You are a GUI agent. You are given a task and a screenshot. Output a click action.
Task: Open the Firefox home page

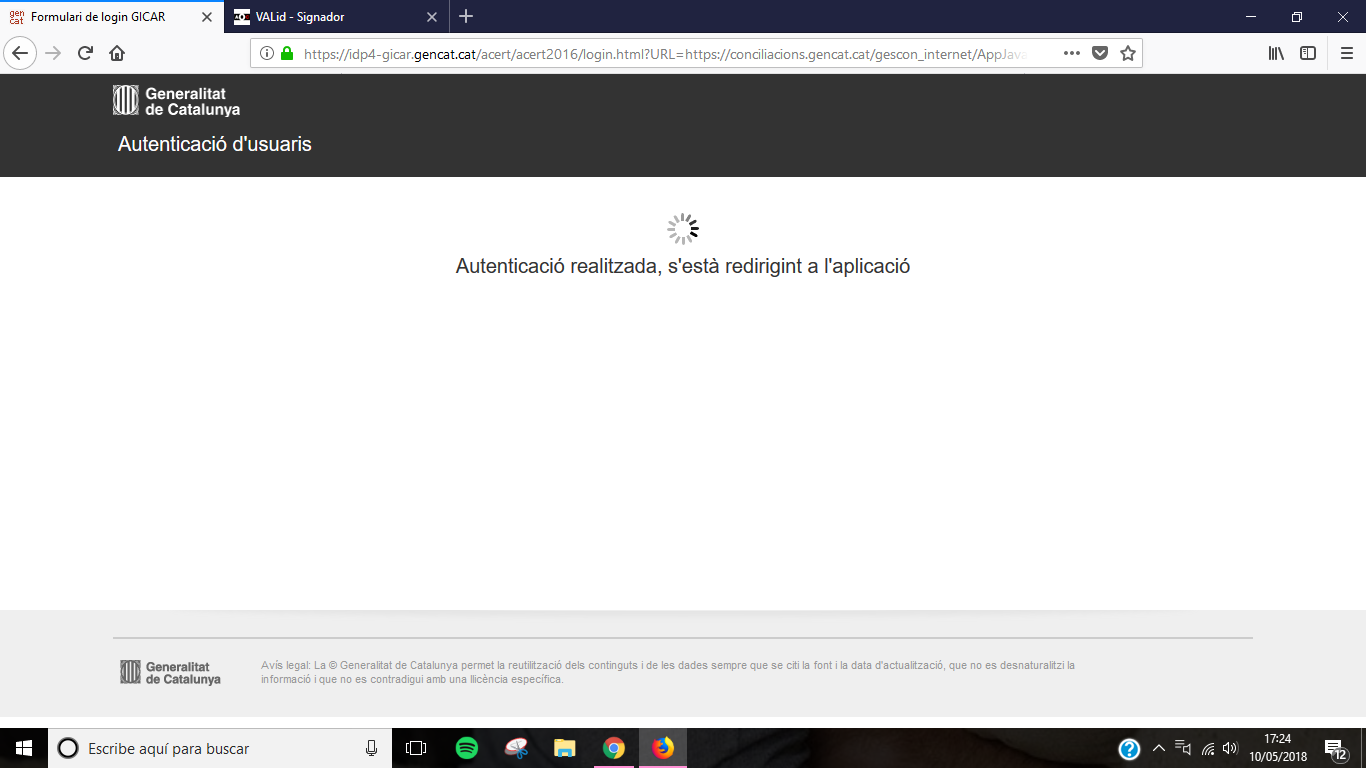tap(117, 53)
